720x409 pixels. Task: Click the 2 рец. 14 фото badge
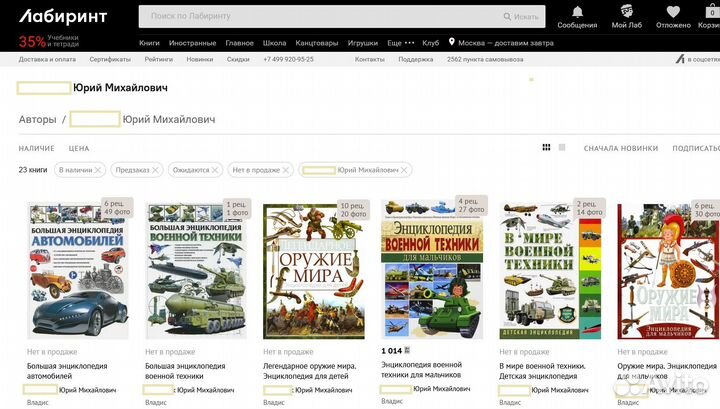pos(590,208)
